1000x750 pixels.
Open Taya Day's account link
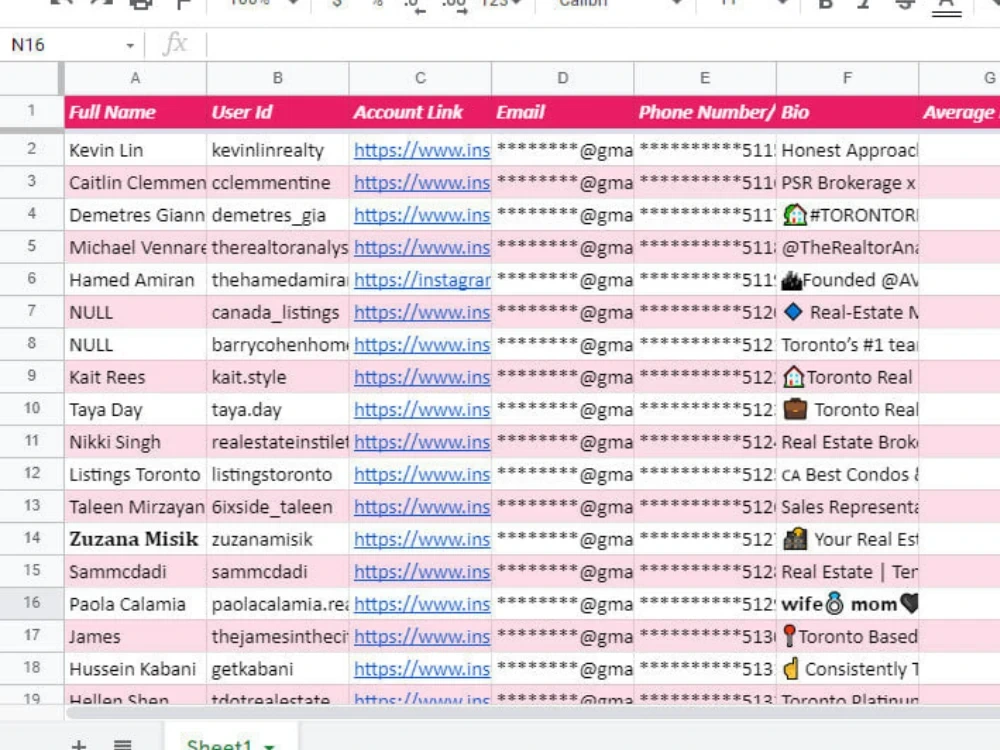pyautogui.click(x=422, y=410)
